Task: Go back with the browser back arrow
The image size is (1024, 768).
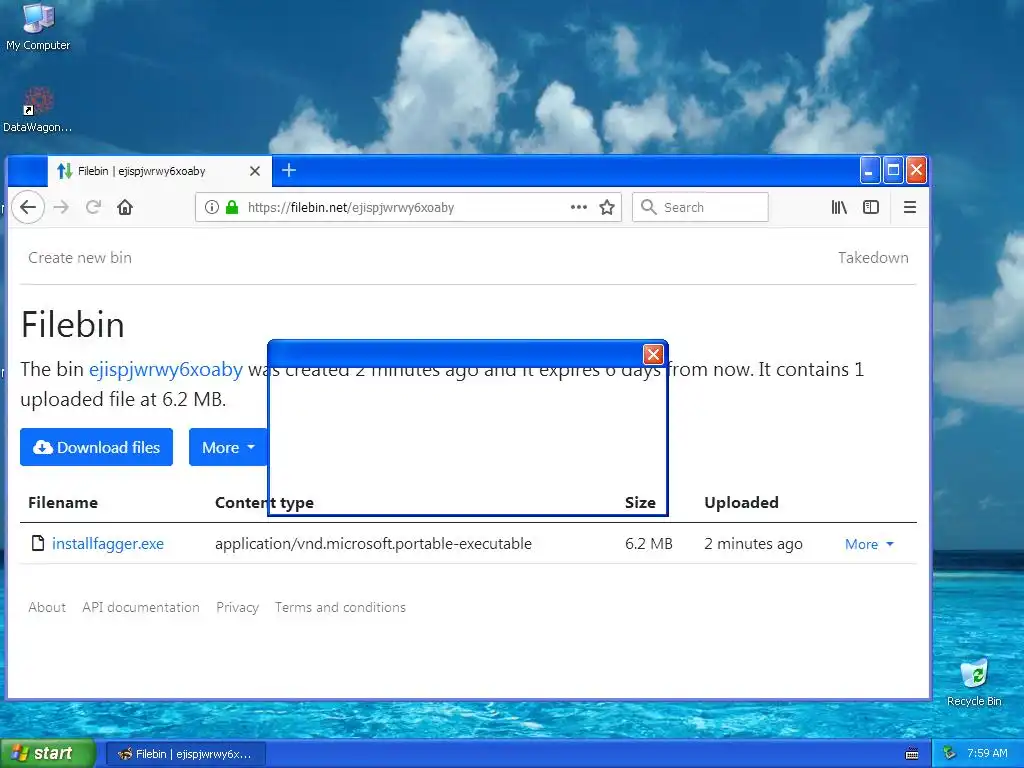Action: pos(27,208)
